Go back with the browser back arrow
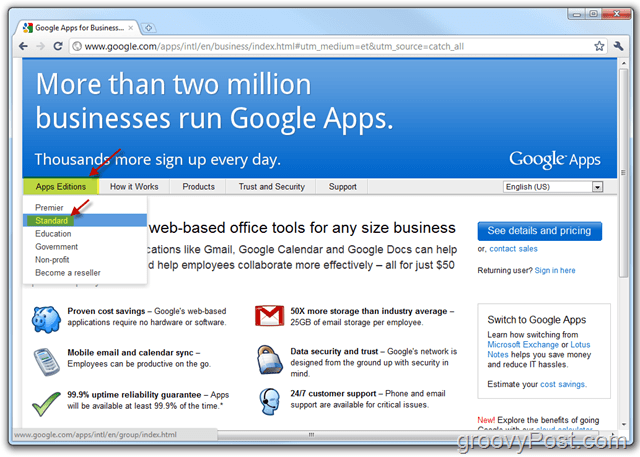The height and width of the screenshot is (457, 640). 23,46
